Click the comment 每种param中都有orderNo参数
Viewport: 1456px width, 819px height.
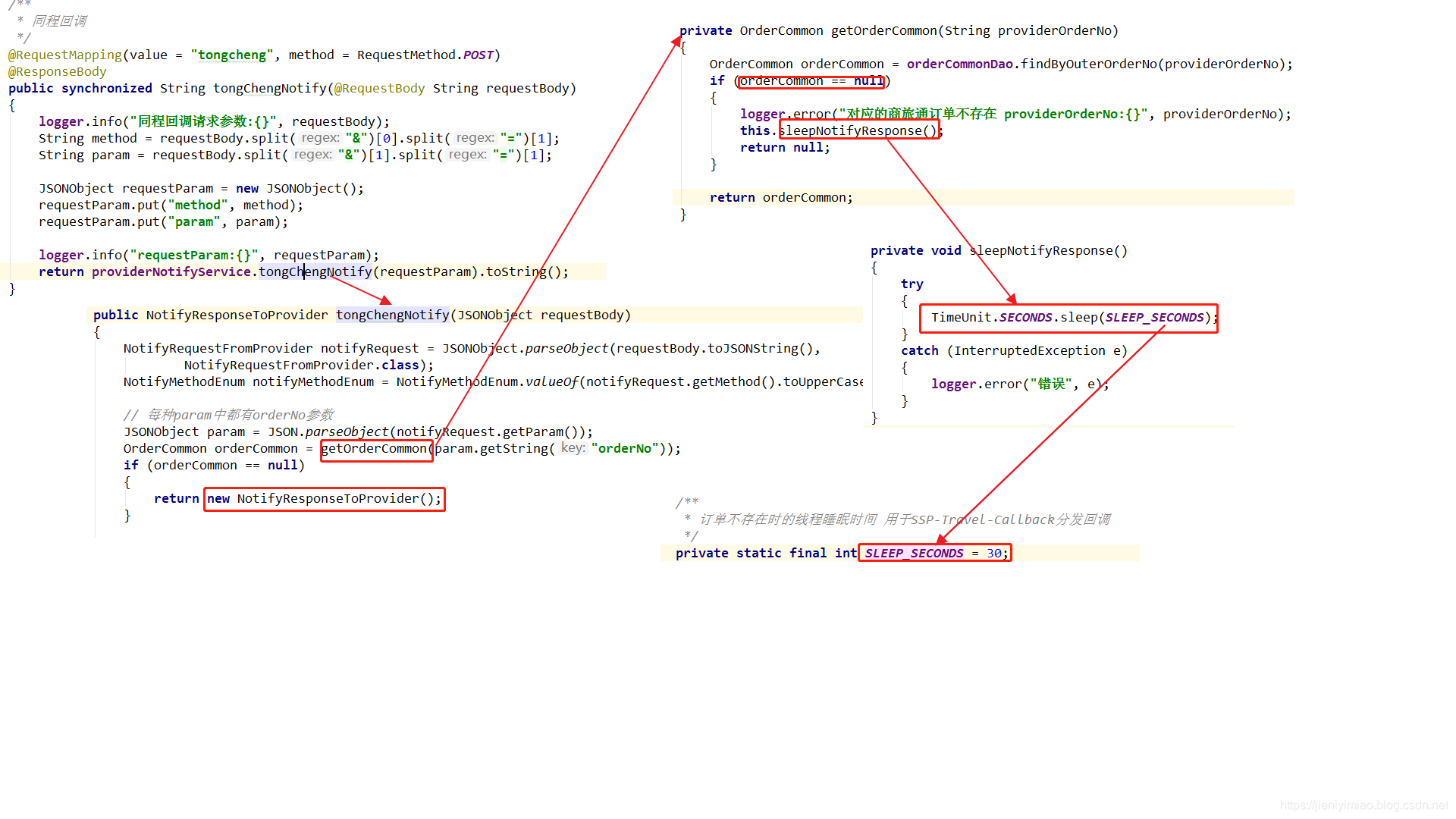point(228,415)
